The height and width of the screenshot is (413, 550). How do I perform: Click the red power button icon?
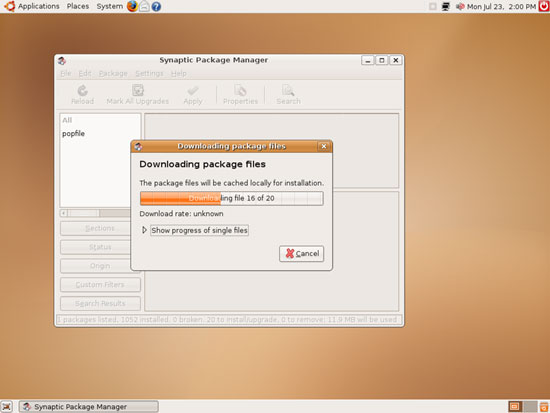click(x=544, y=6)
